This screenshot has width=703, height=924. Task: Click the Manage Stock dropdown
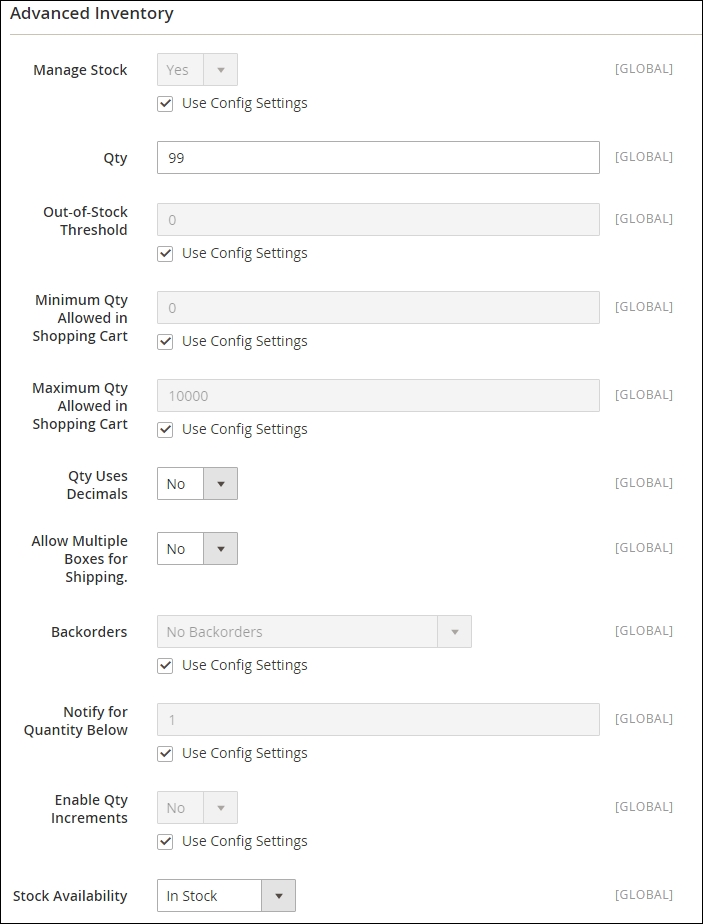[197, 70]
